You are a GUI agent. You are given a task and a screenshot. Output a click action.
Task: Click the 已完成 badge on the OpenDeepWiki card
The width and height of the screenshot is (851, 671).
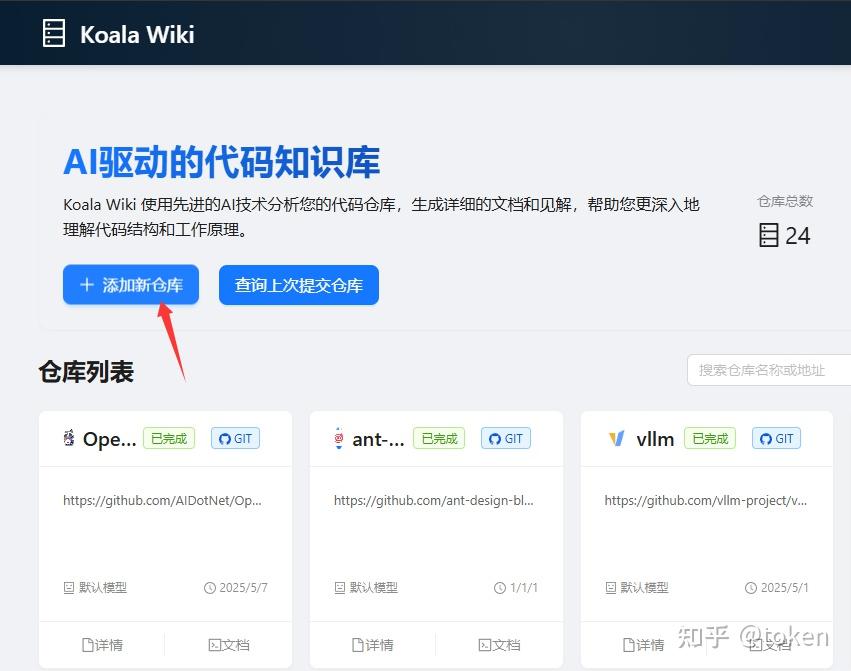(x=168, y=438)
